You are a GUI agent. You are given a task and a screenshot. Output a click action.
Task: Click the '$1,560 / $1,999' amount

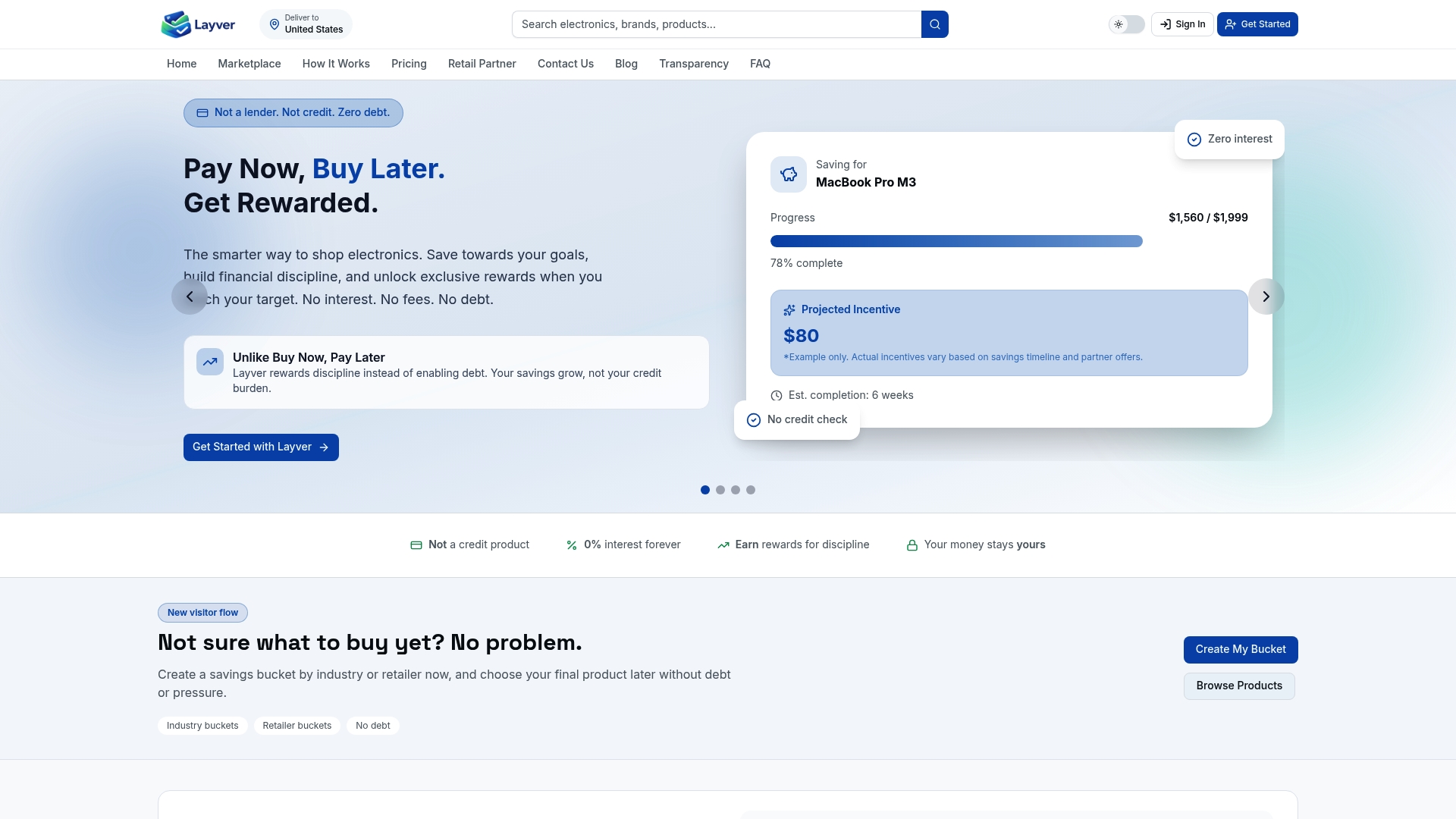tap(1208, 218)
